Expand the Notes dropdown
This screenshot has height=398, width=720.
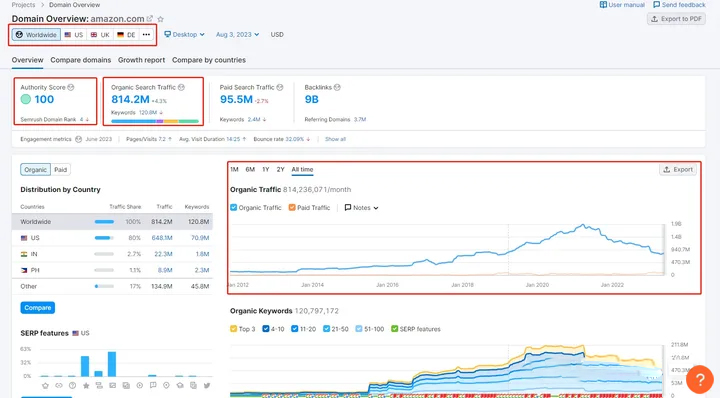(361, 207)
